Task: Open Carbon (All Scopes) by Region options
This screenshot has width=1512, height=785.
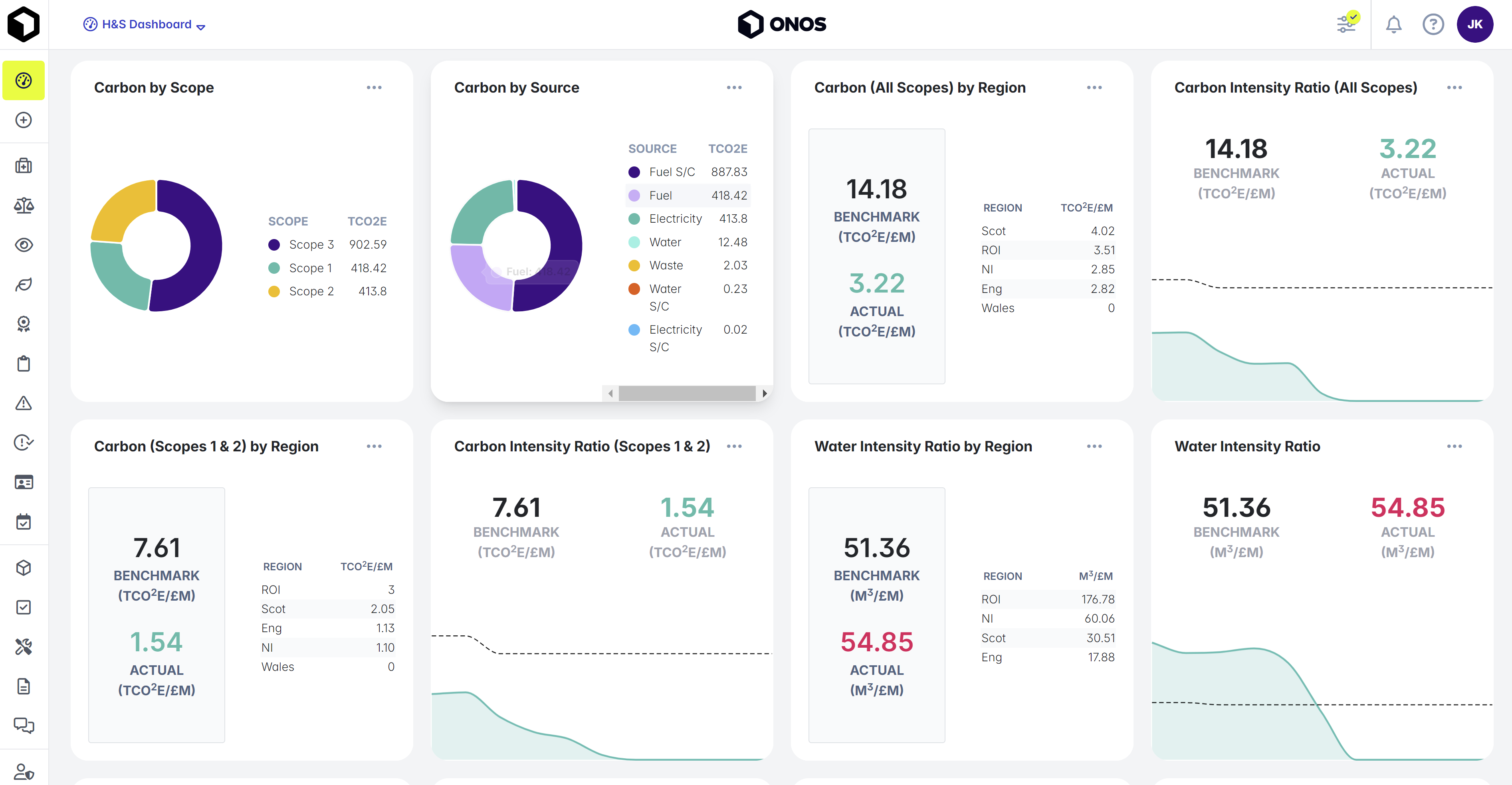Action: (1094, 87)
